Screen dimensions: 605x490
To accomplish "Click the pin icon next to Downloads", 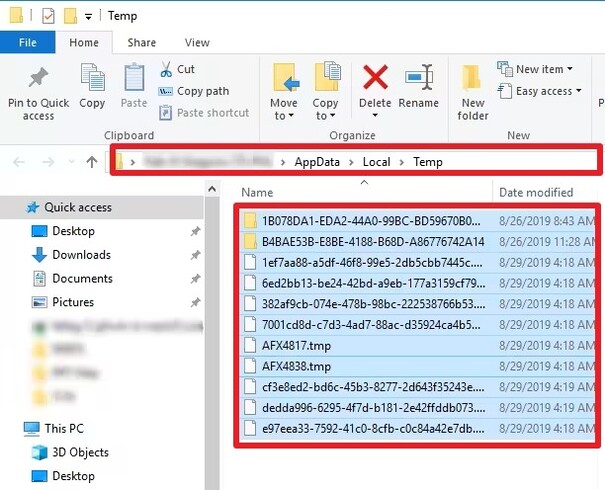I will tap(195, 255).
